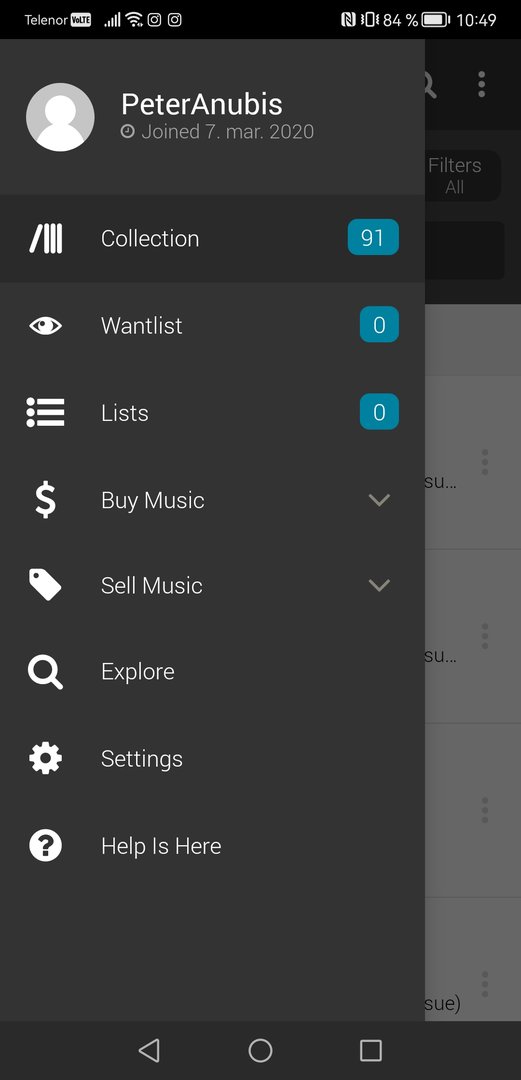Tap the Settings gear icon
The image size is (521, 1080).
tap(45, 758)
